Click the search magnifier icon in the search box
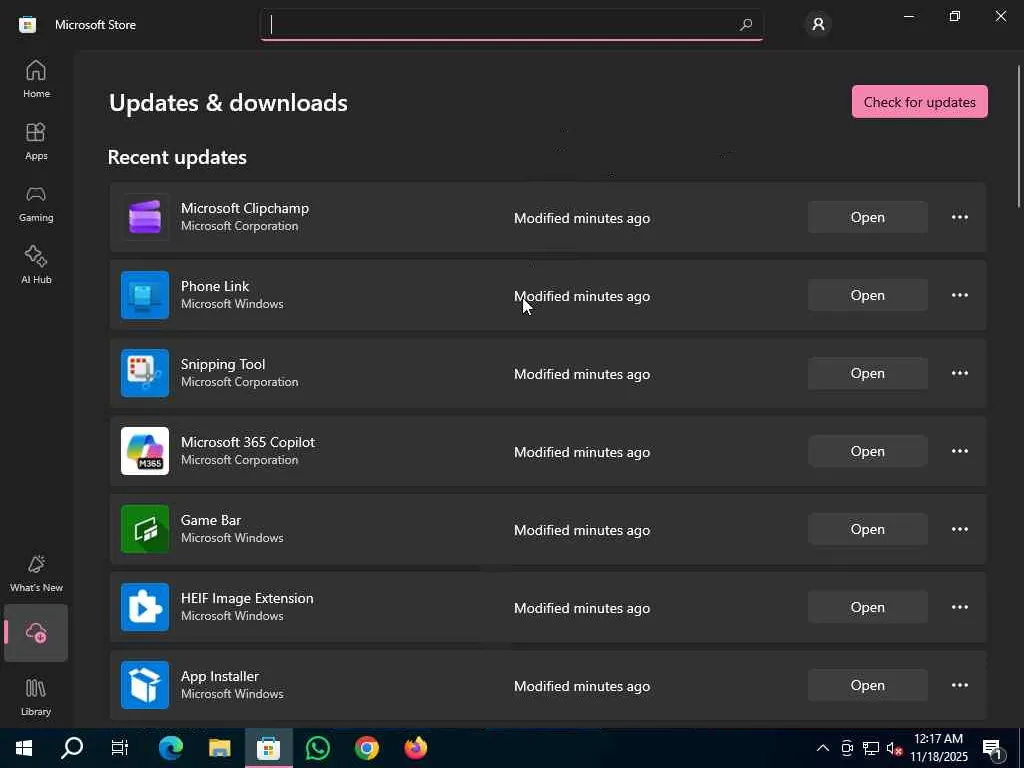 pyautogui.click(x=746, y=25)
